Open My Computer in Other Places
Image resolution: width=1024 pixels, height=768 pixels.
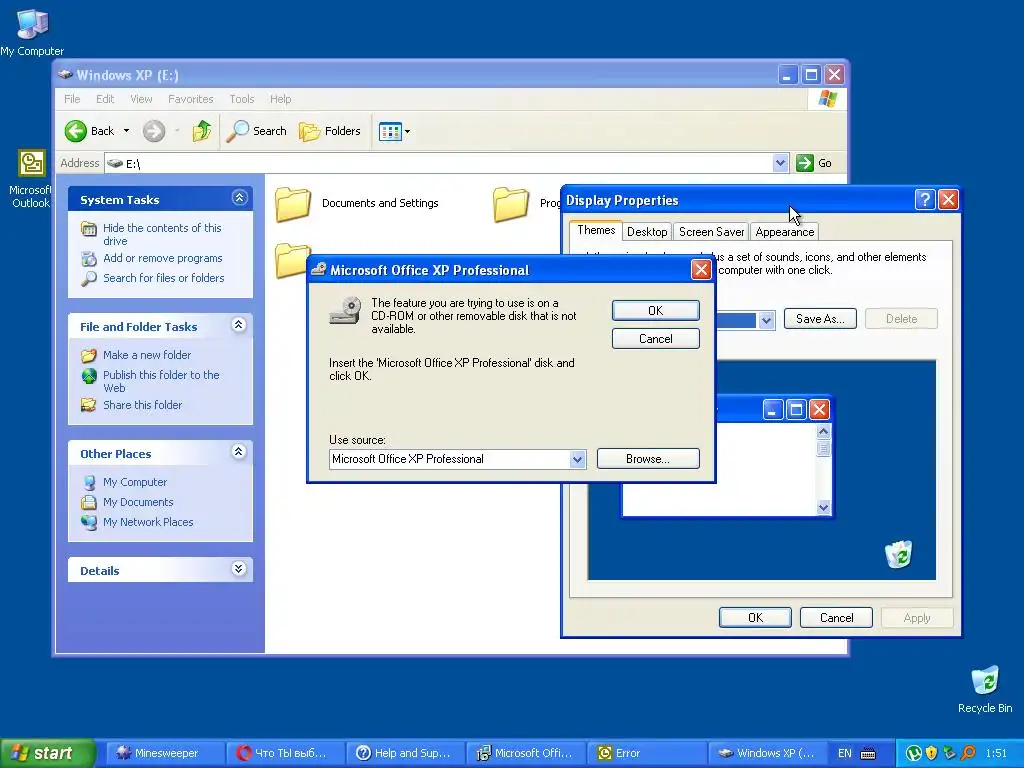coord(135,483)
